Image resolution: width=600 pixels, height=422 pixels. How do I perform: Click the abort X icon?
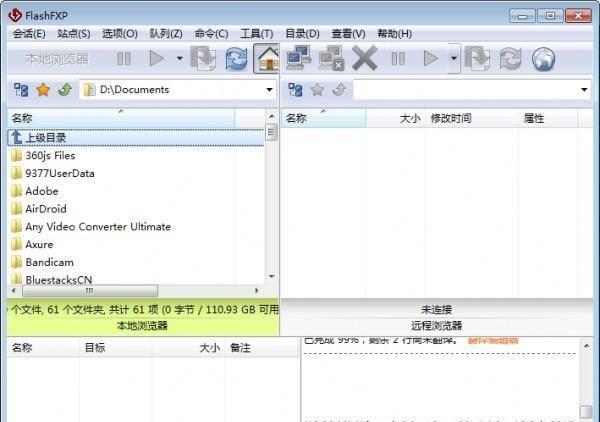365,58
